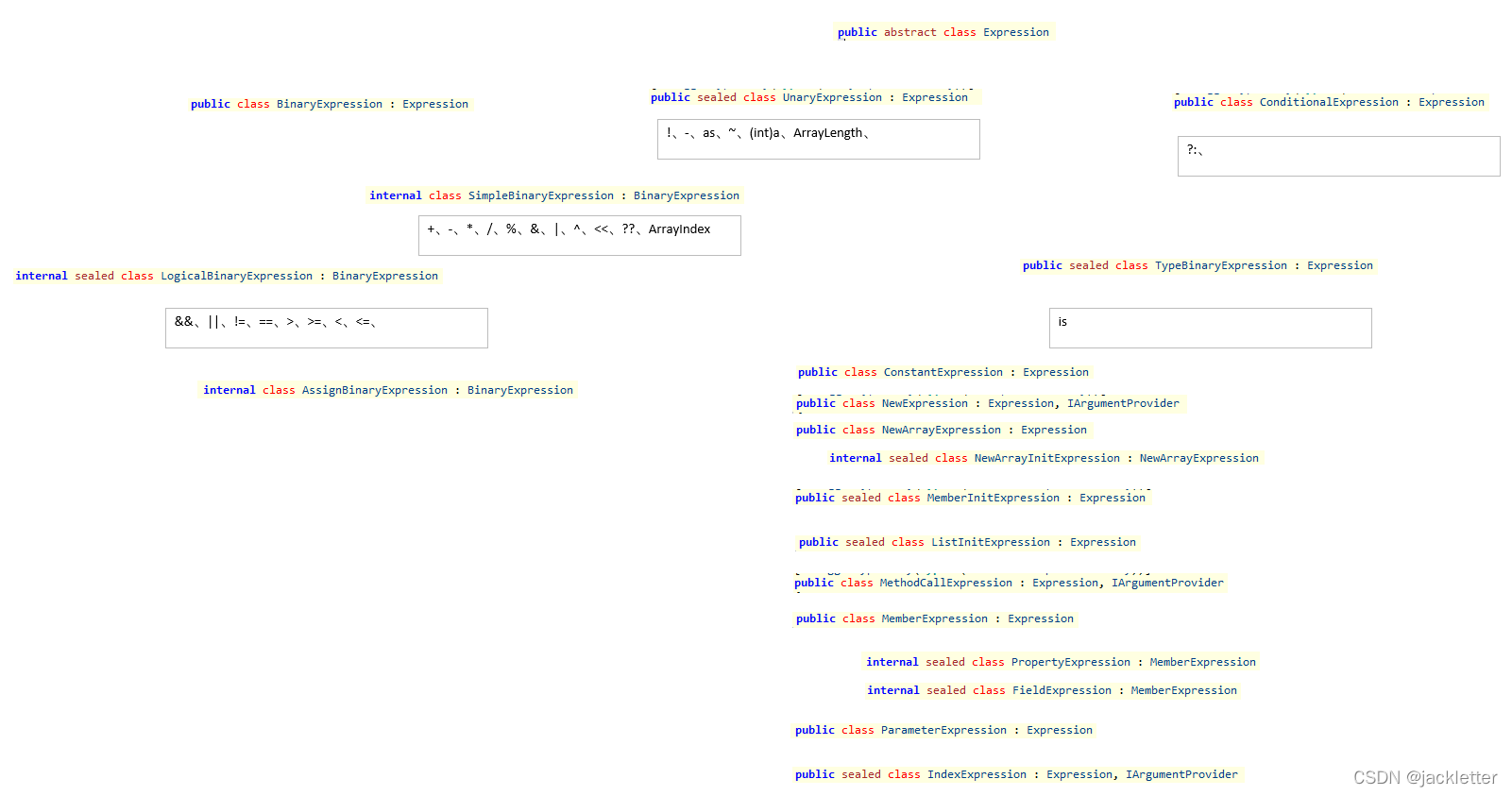Click the logical operators box with &&

(326, 328)
